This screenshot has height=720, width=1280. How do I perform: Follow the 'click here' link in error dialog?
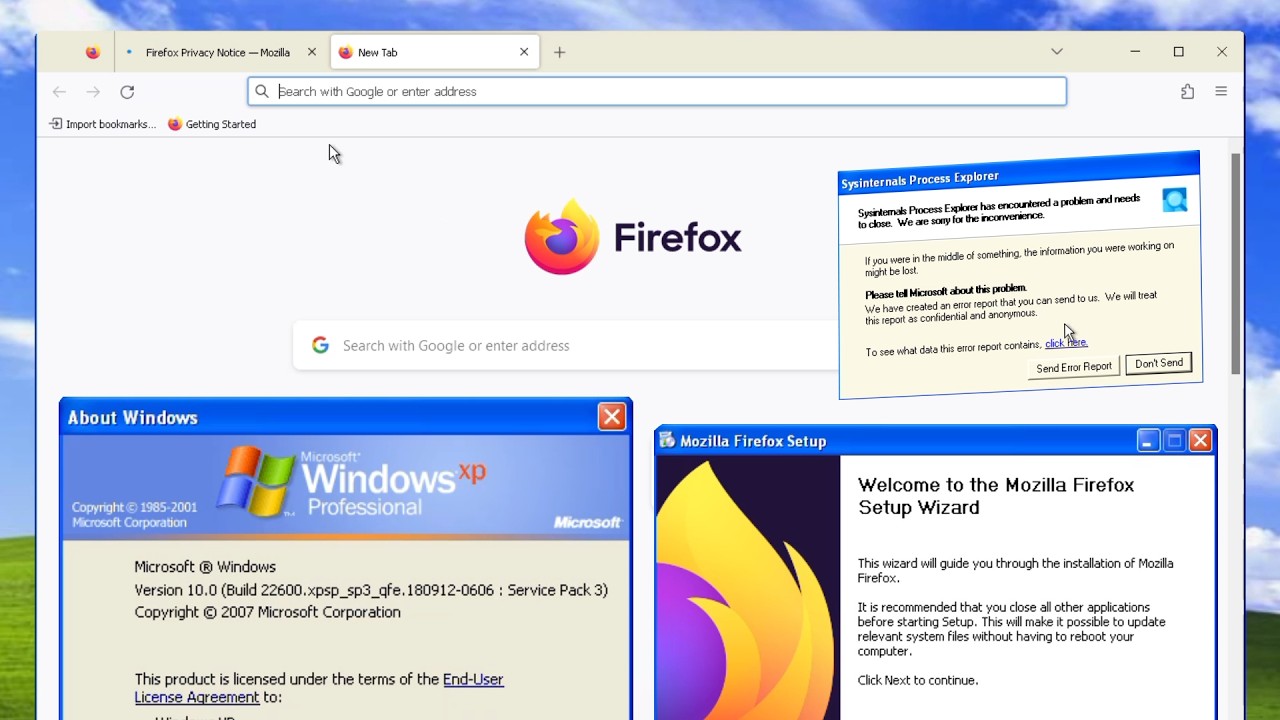[1066, 343]
